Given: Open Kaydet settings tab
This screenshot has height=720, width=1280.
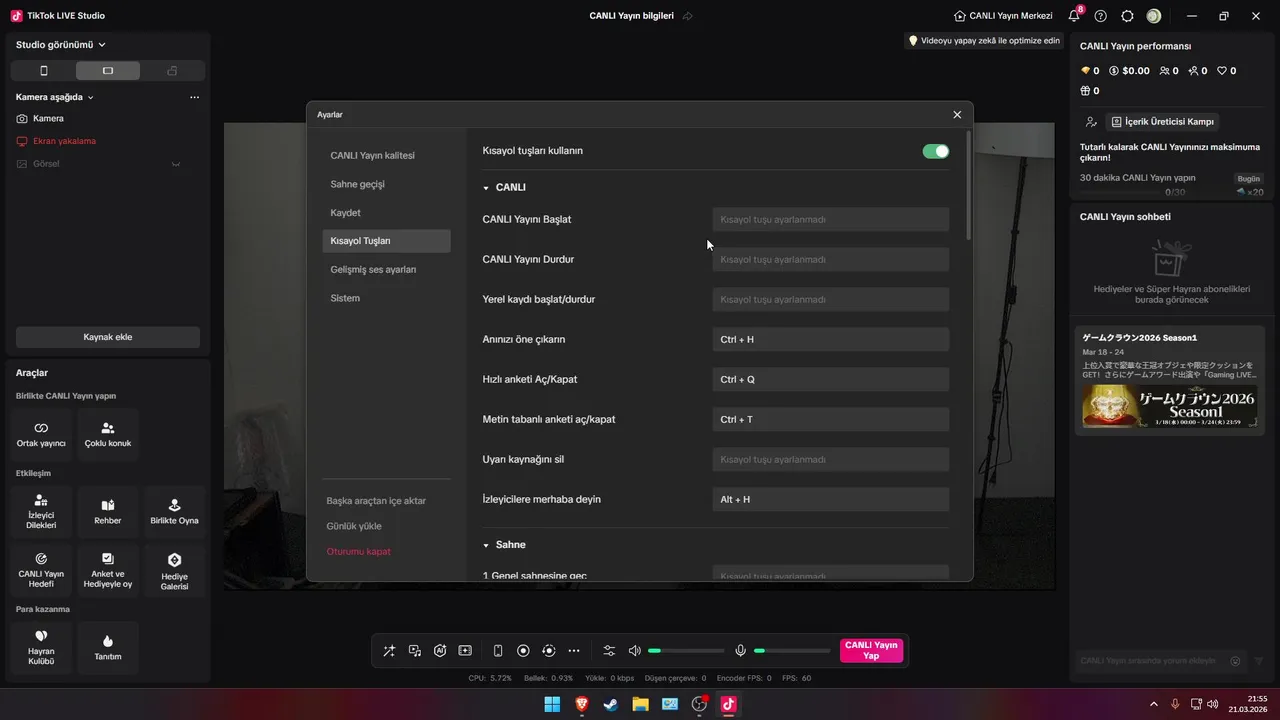Looking at the screenshot, I should pos(386,213).
